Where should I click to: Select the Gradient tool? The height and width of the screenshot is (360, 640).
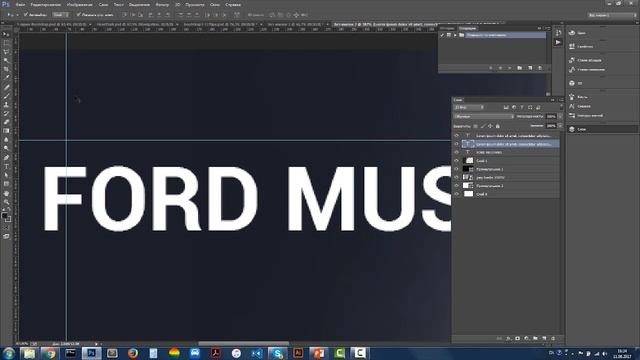click(6, 131)
